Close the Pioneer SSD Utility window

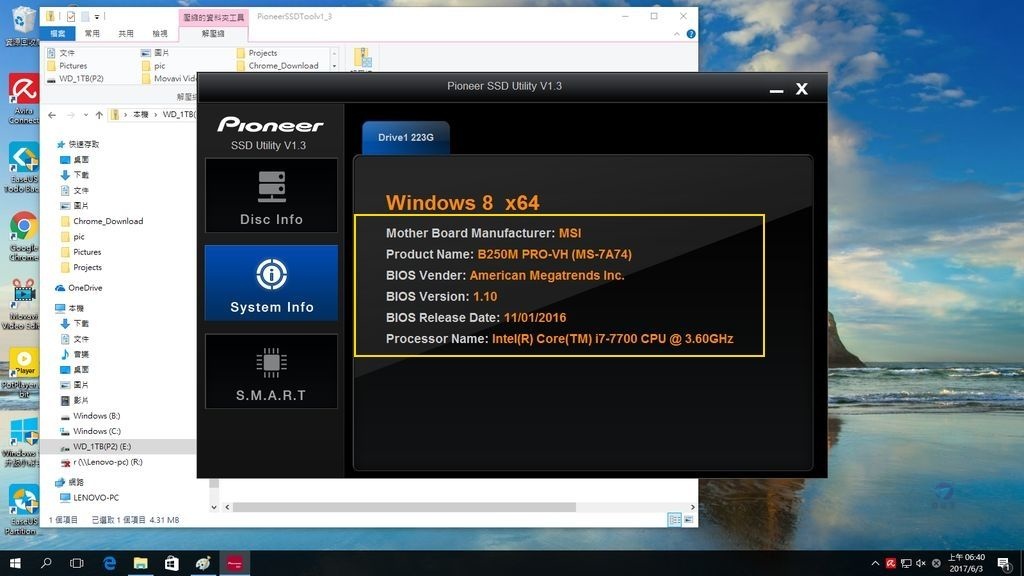801,89
